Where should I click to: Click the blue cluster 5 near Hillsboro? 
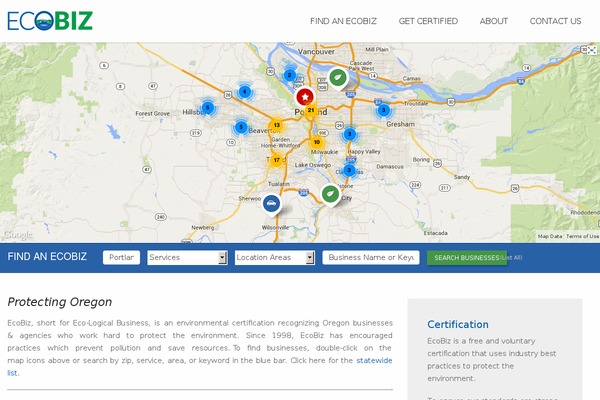click(x=208, y=108)
